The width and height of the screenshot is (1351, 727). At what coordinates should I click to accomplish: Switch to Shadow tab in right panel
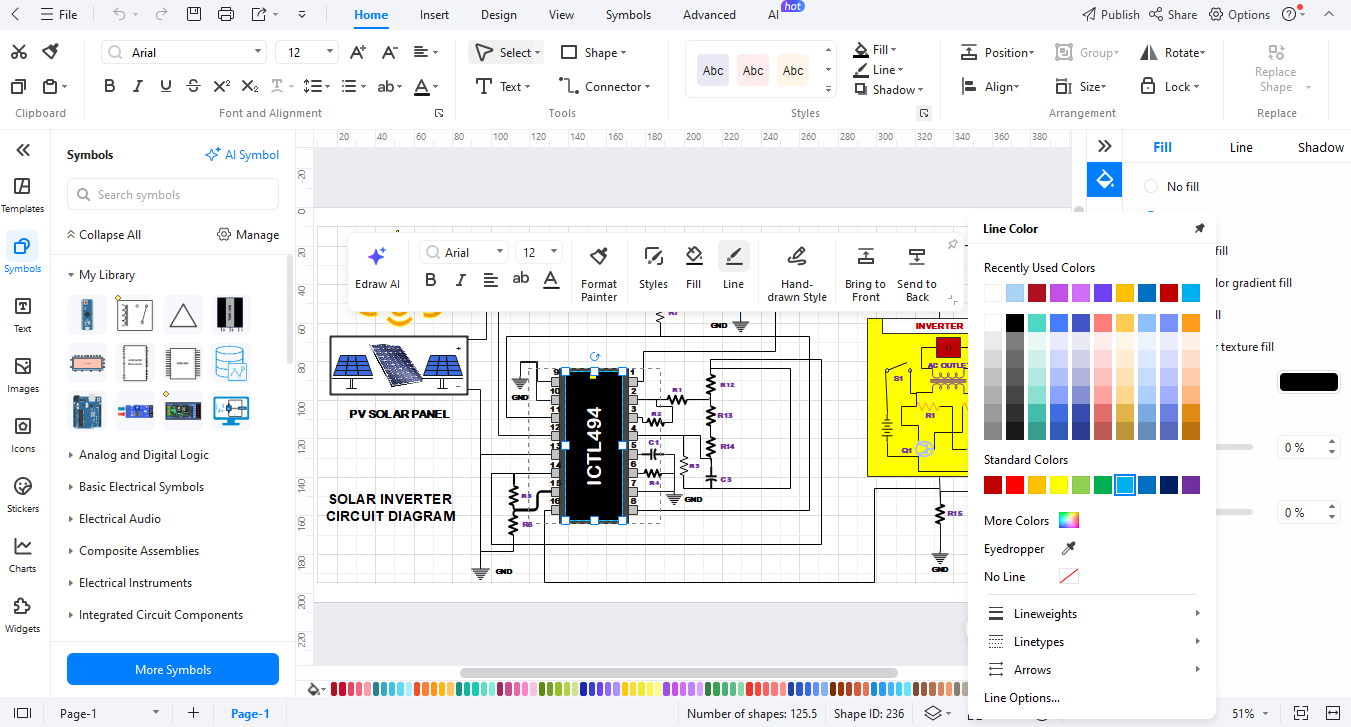click(1320, 147)
